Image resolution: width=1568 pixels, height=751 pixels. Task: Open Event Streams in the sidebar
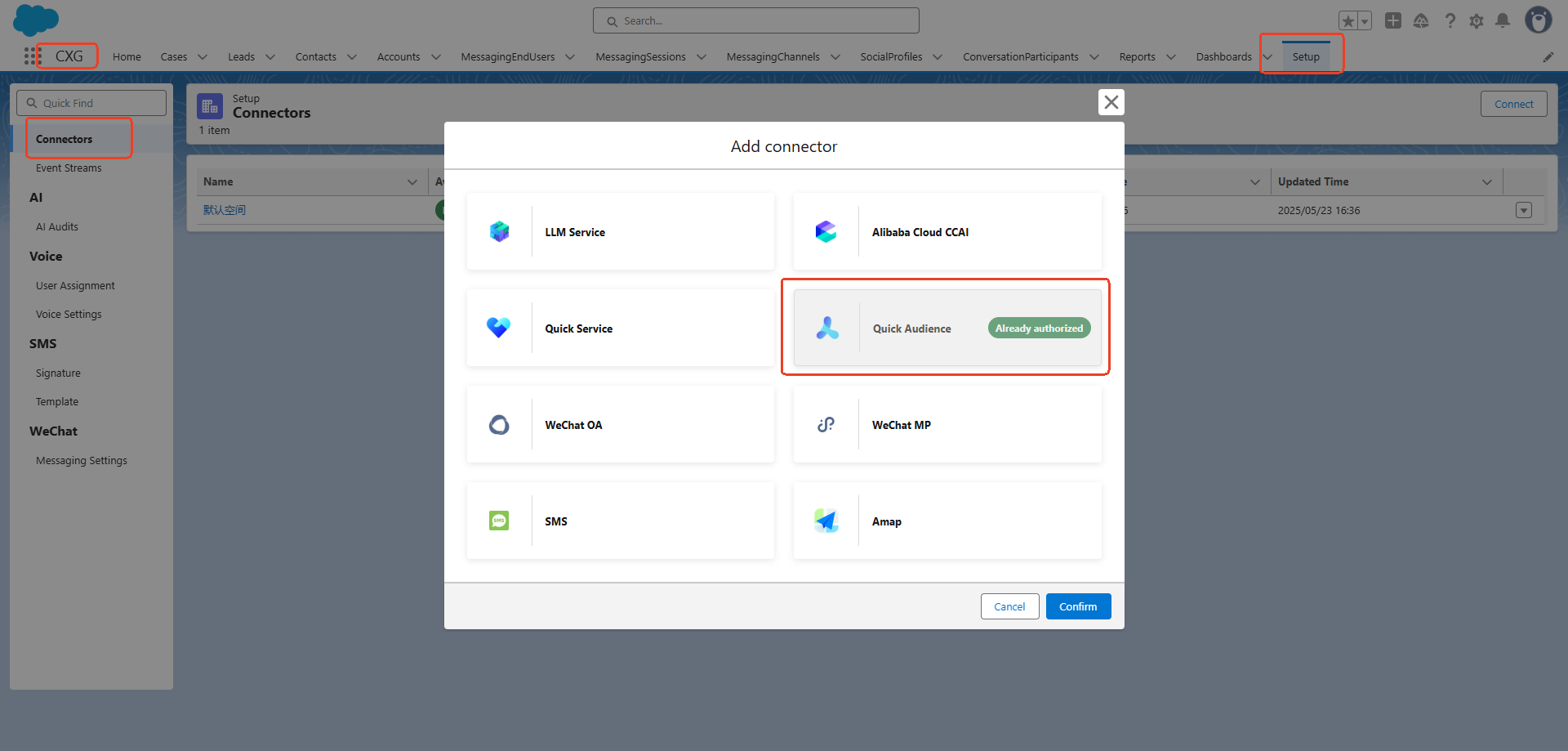click(x=69, y=168)
